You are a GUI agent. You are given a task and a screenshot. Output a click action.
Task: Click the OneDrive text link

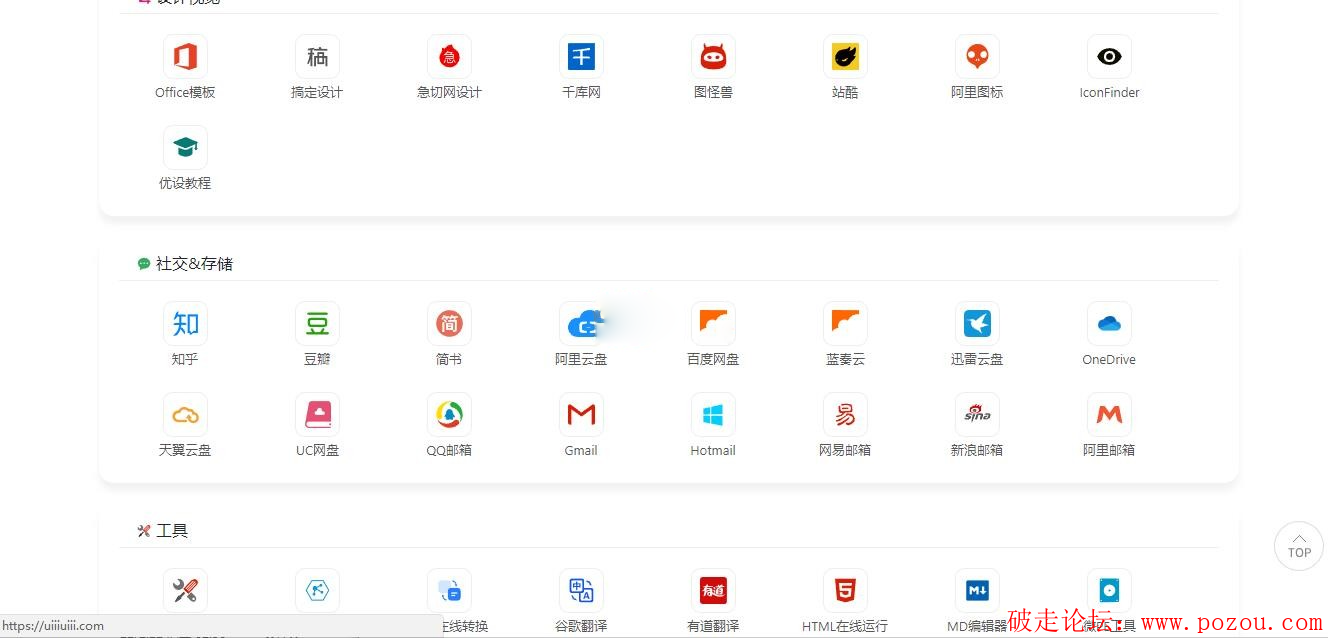click(x=1109, y=360)
